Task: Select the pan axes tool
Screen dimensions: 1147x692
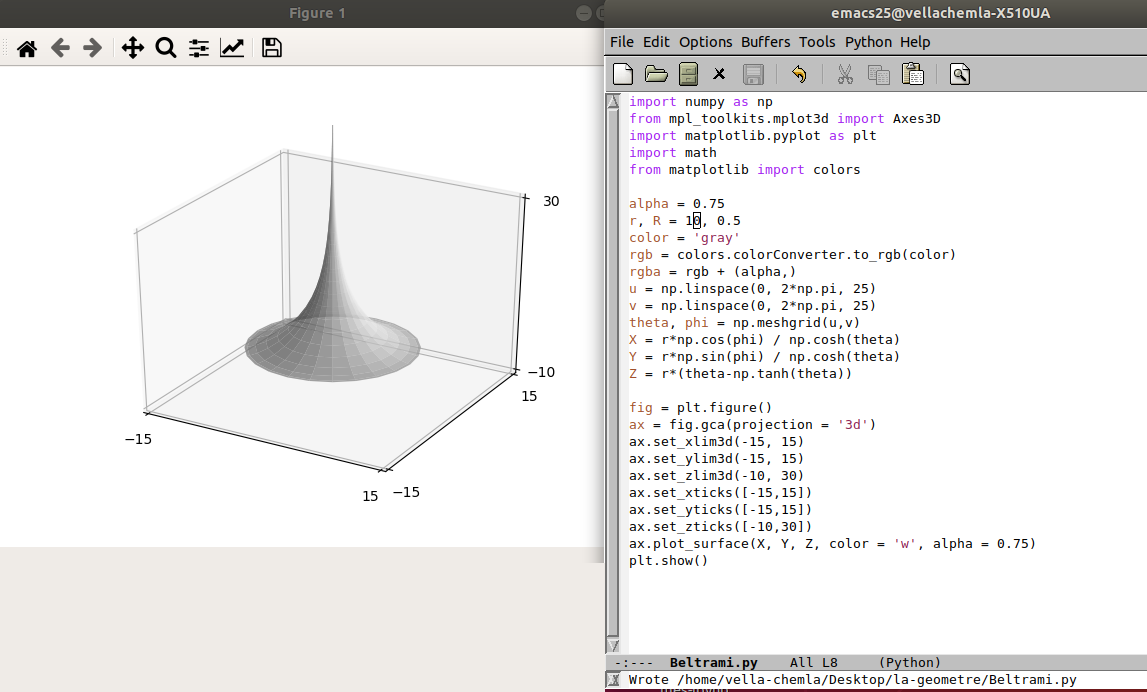Action: pos(132,48)
